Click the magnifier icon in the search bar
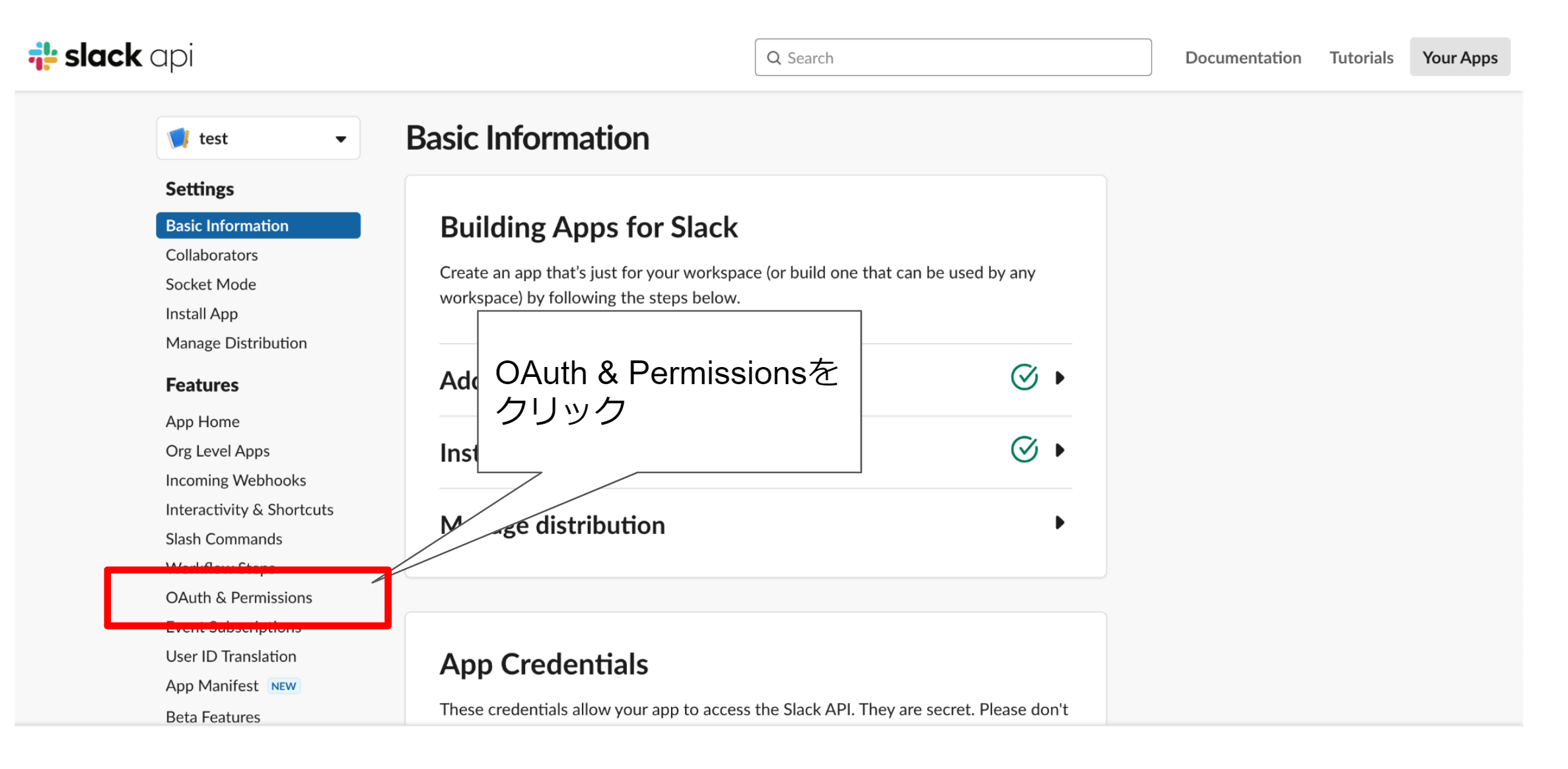Screen dimensions: 1568x769 pos(774,57)
